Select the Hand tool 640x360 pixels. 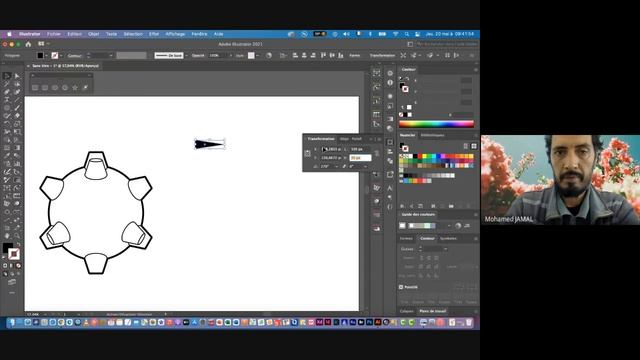tap(7, 236)
